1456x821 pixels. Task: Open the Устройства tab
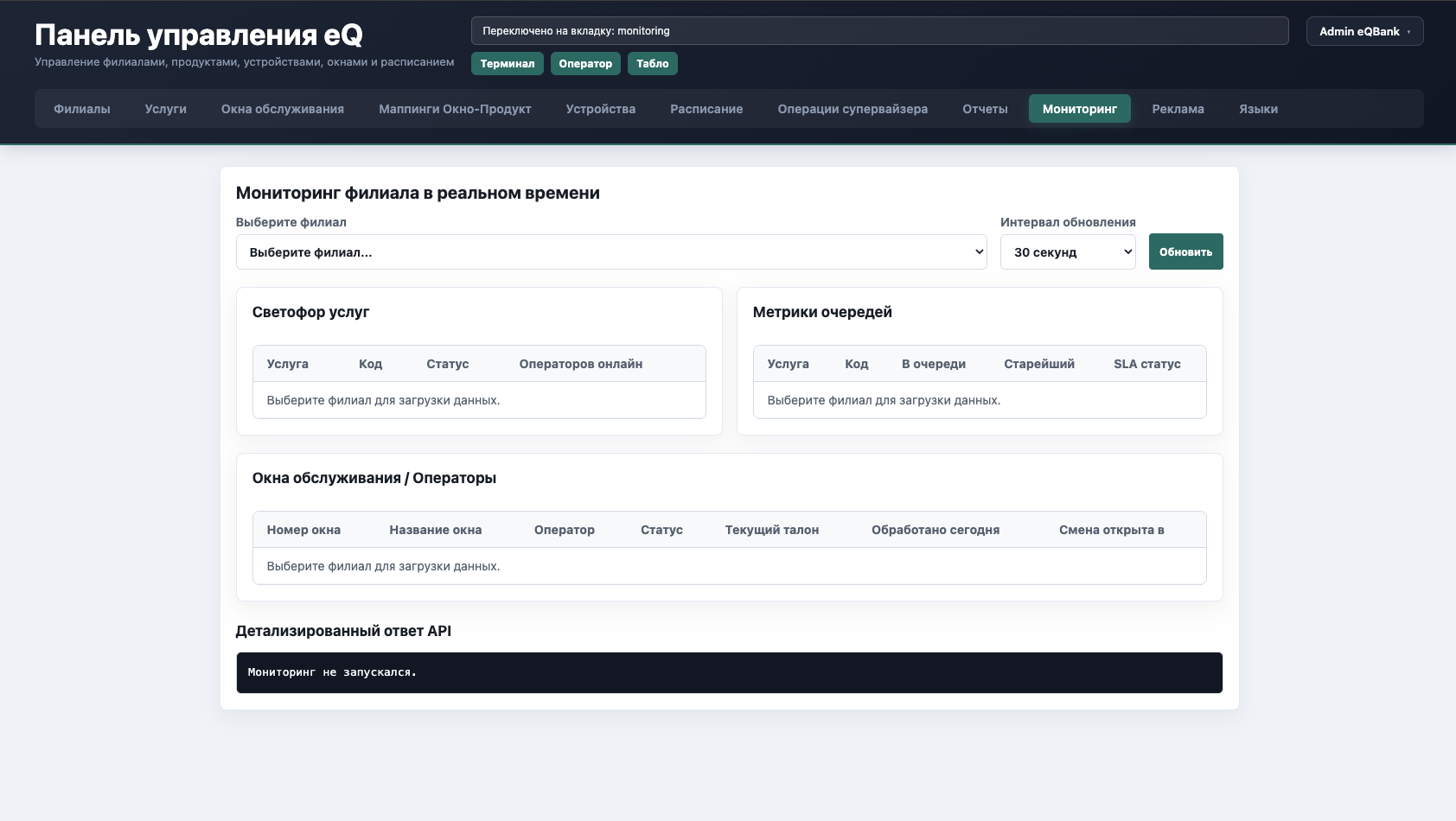click(x=601, y=109)
